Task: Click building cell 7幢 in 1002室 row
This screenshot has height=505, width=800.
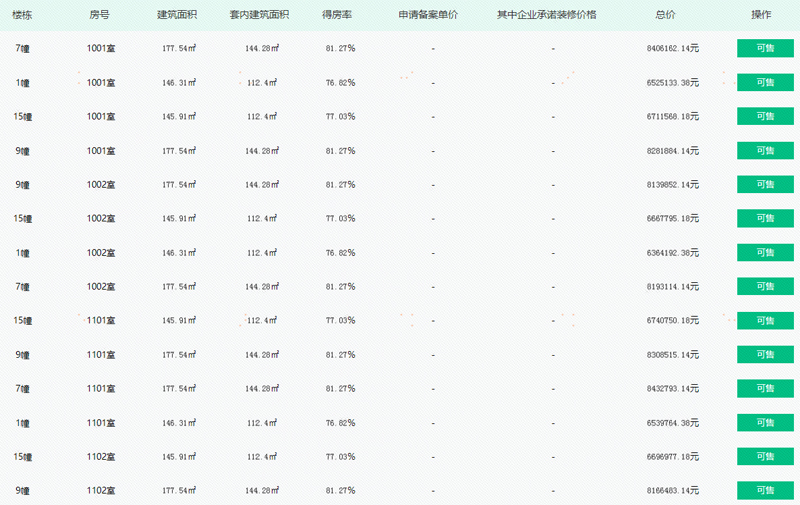Action: (x=22, y=287)
